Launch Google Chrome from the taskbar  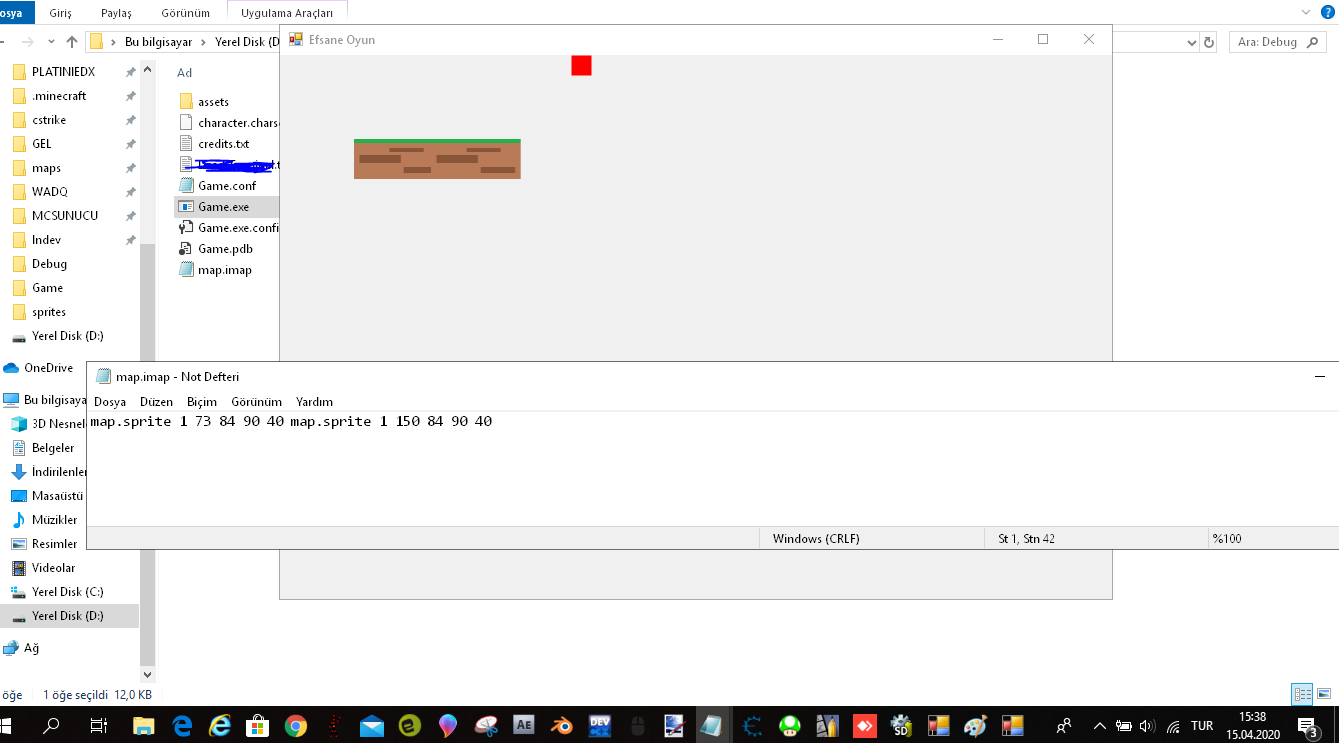coord(296,726)
